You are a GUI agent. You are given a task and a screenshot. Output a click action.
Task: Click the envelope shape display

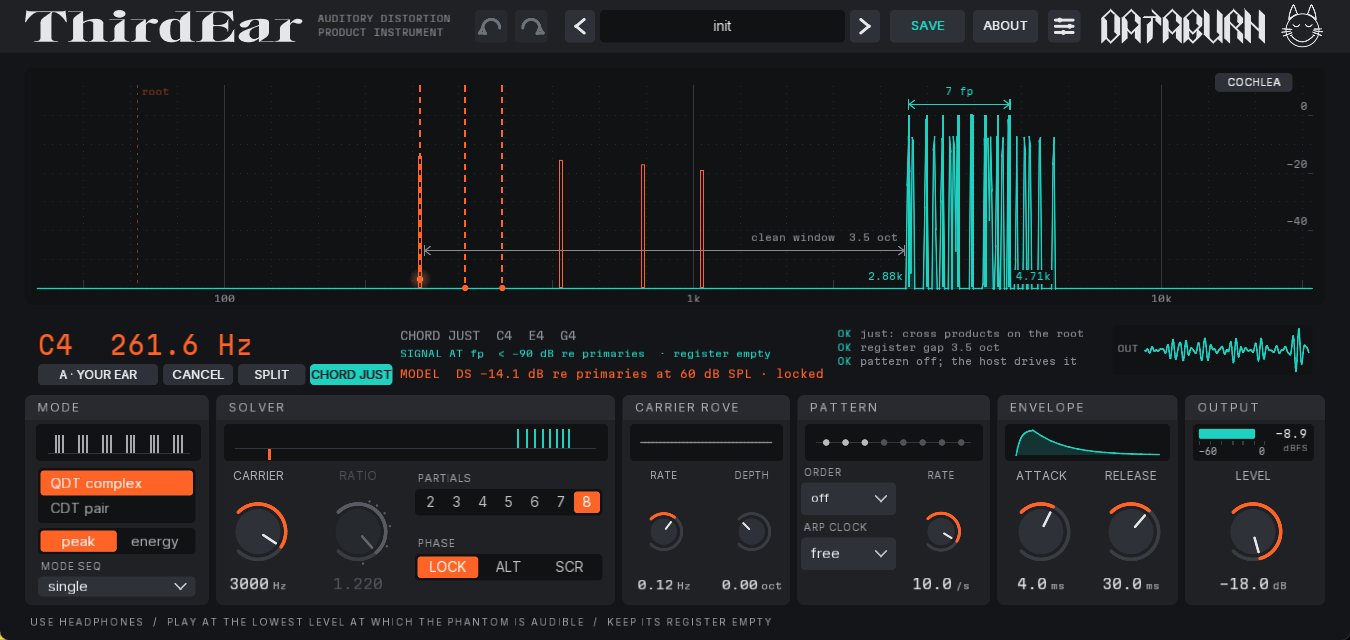tap(1086, 443)
